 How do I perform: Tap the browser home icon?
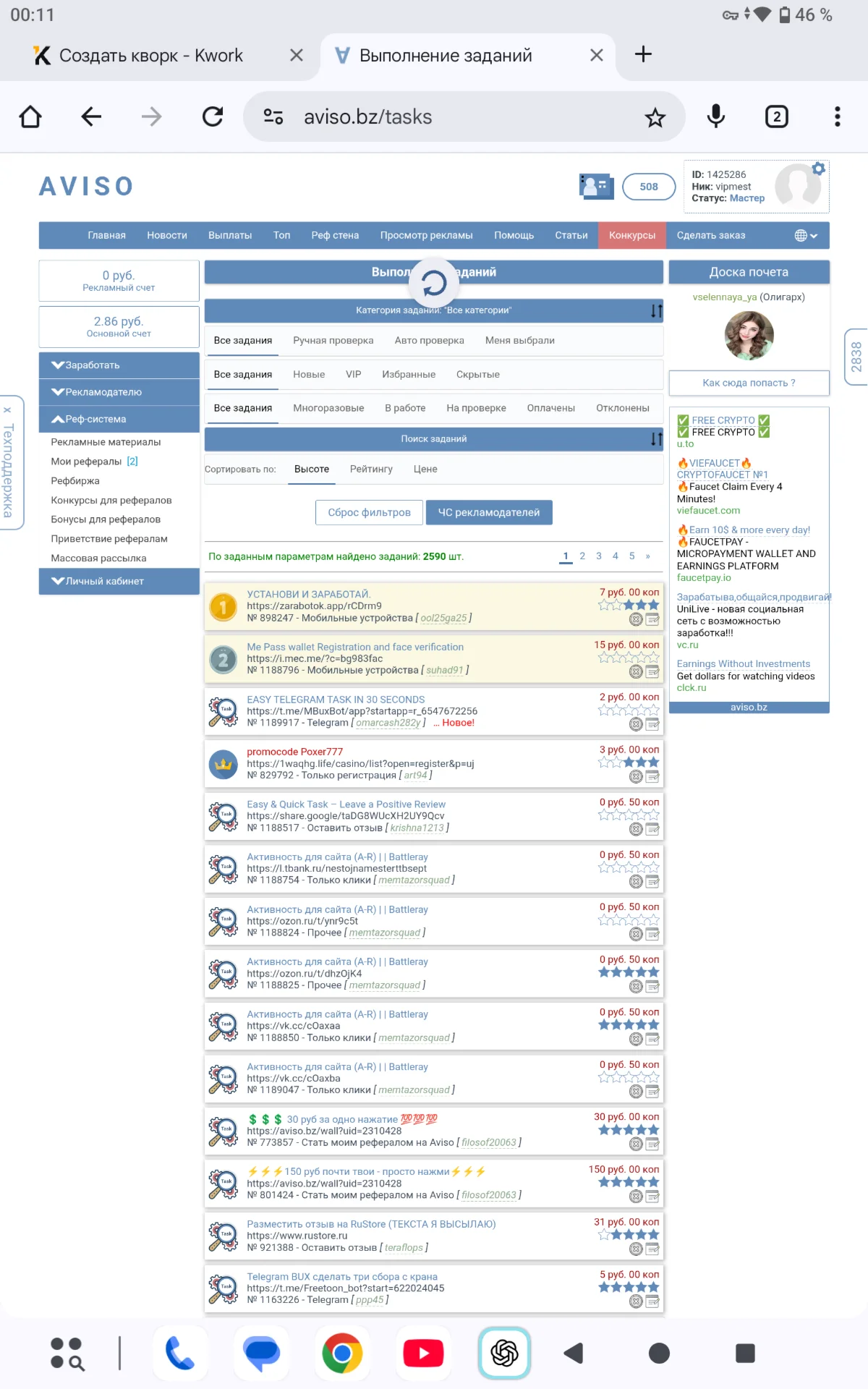30,116
